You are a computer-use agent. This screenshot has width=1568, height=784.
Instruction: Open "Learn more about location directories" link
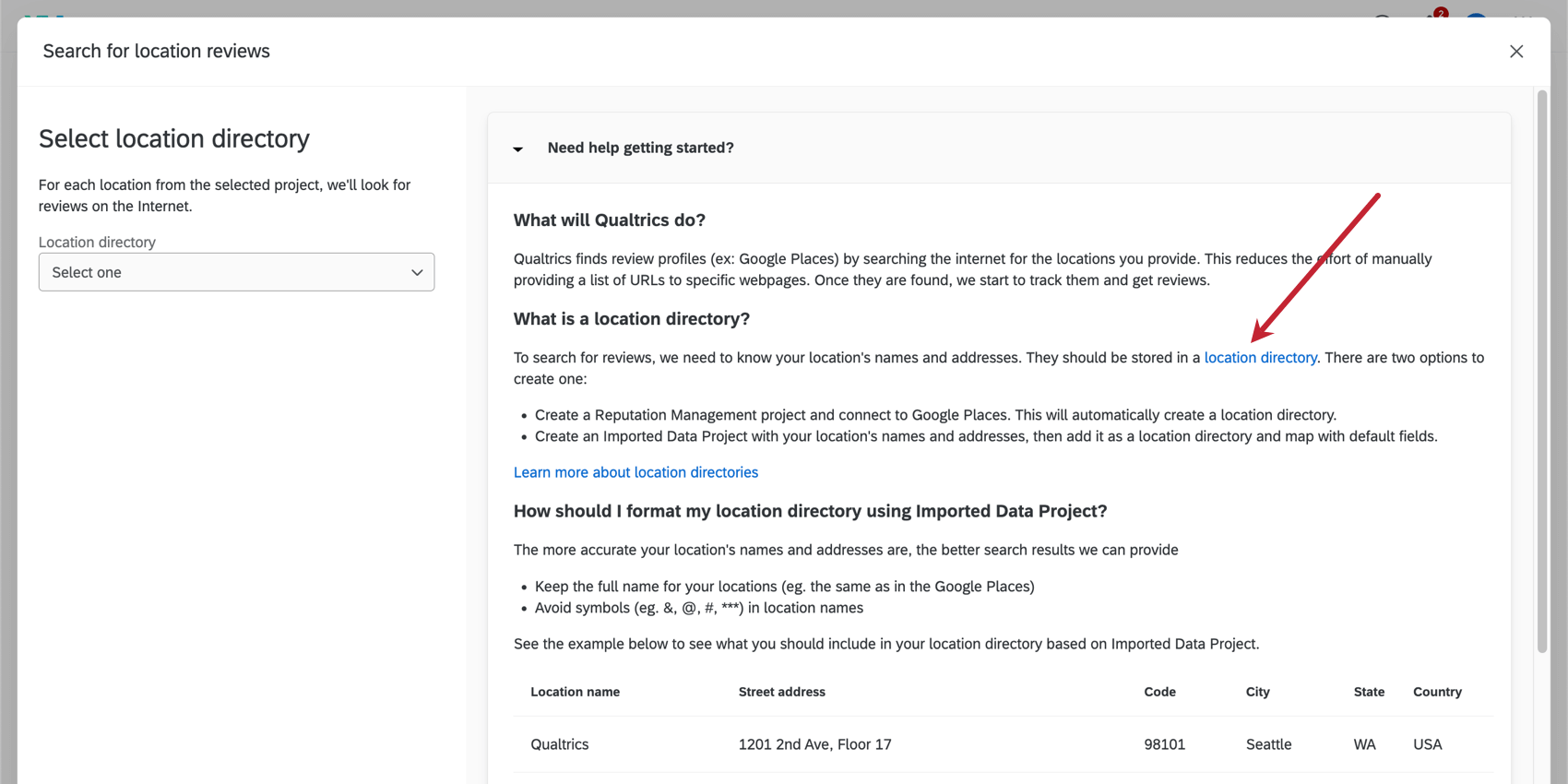point(636,472)
